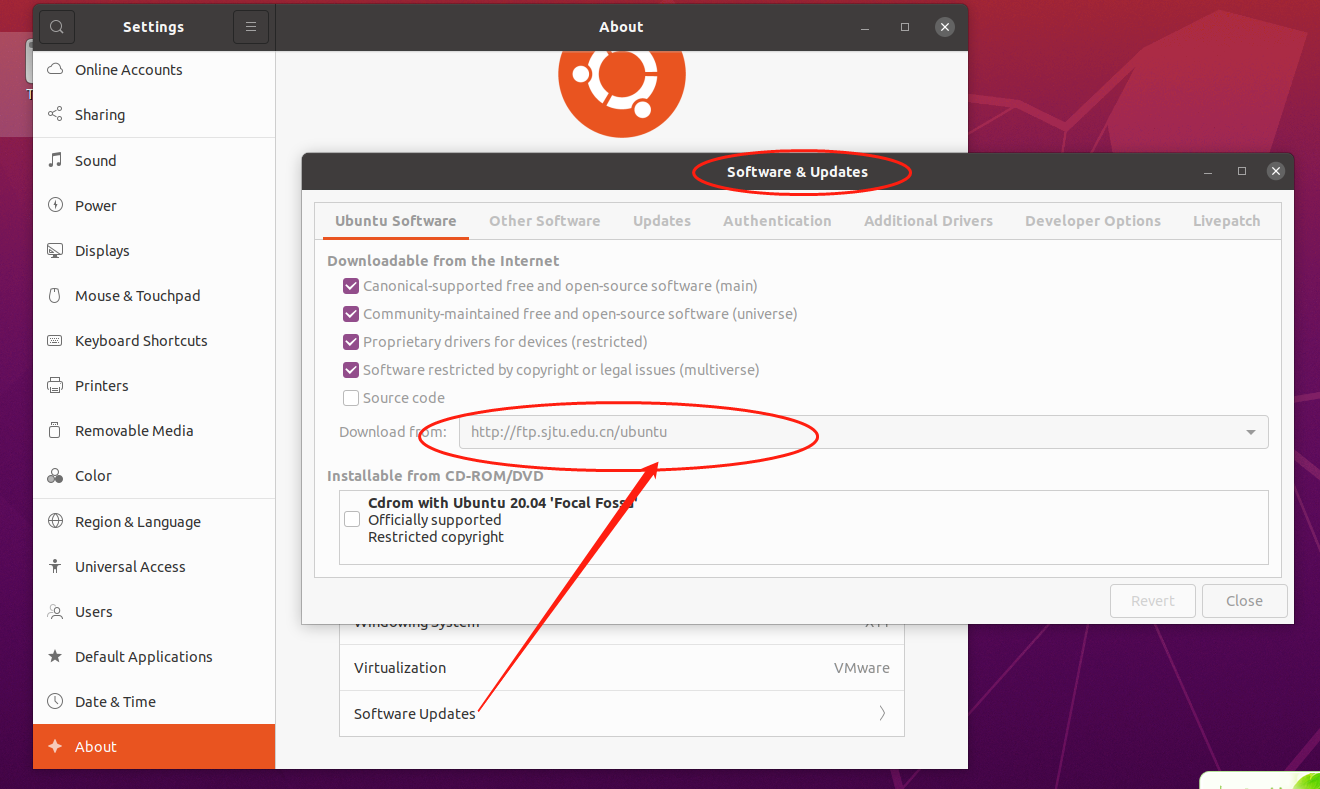Open the Download from server dropdown

coord(1250,431)
